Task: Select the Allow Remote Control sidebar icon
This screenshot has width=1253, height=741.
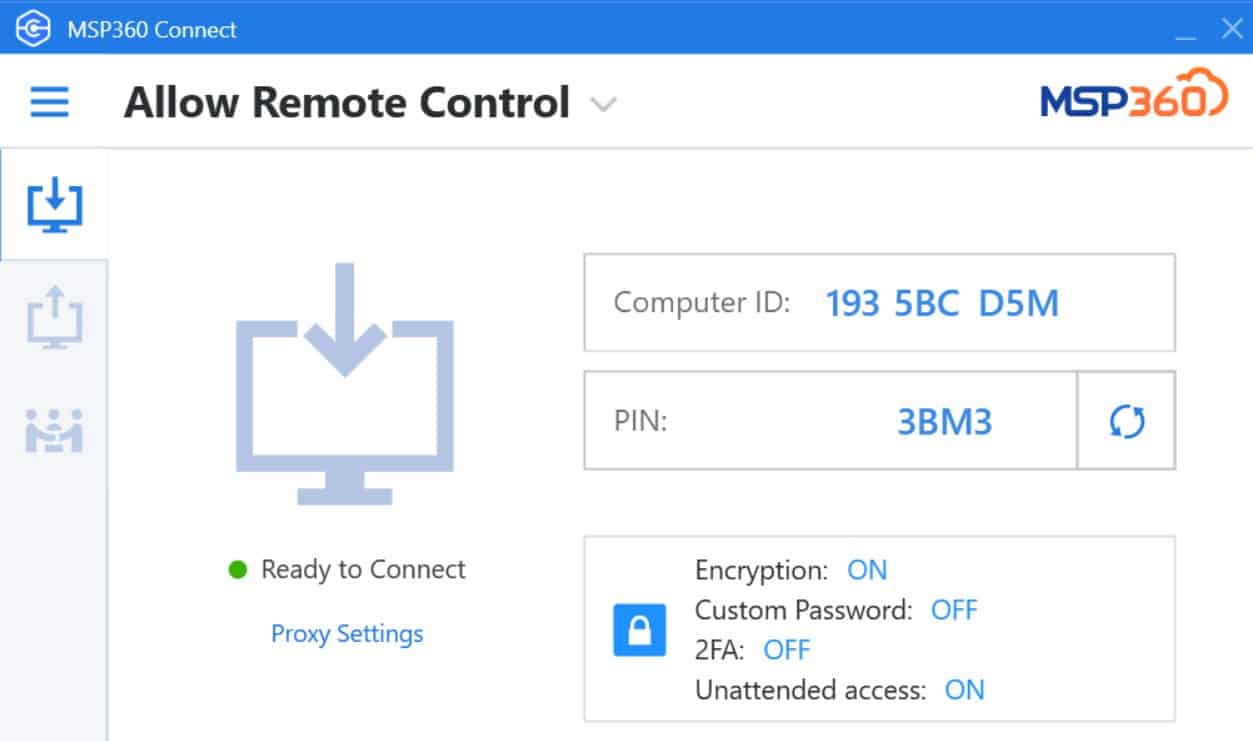Action: click(x=55, y=203)
